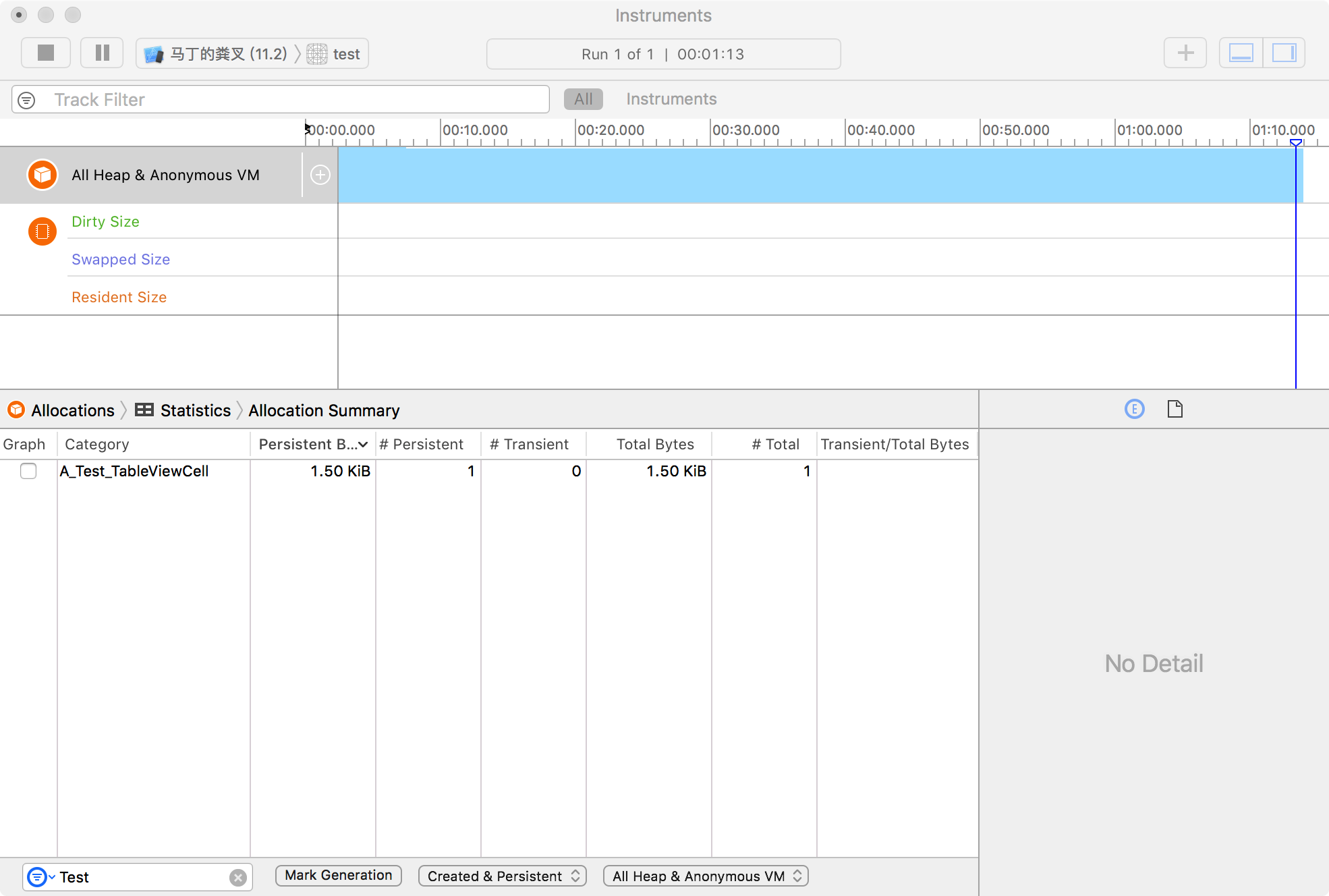This screenshot has height=896, width=1329.
Task: Switch to the Instruments filter tab
Action: point(671,99)
